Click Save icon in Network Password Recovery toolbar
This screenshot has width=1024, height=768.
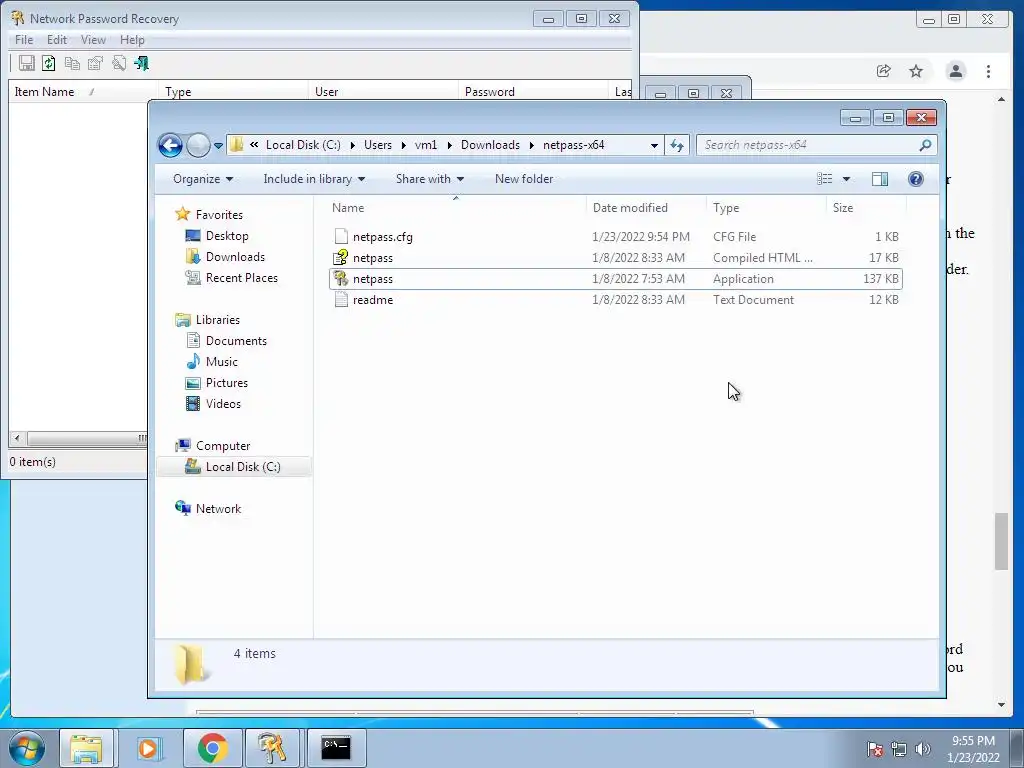pyautogui.click(x=26, y=63)
